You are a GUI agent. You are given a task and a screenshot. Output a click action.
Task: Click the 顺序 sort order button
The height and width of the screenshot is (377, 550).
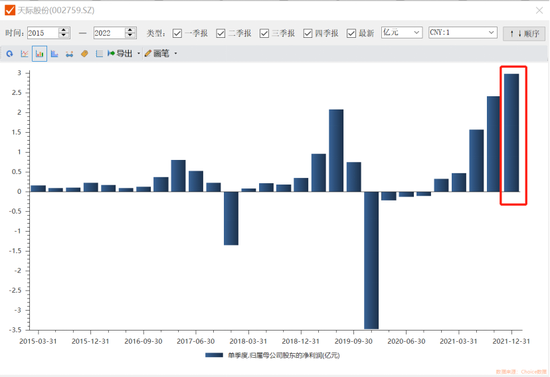[x=524, y=34]
